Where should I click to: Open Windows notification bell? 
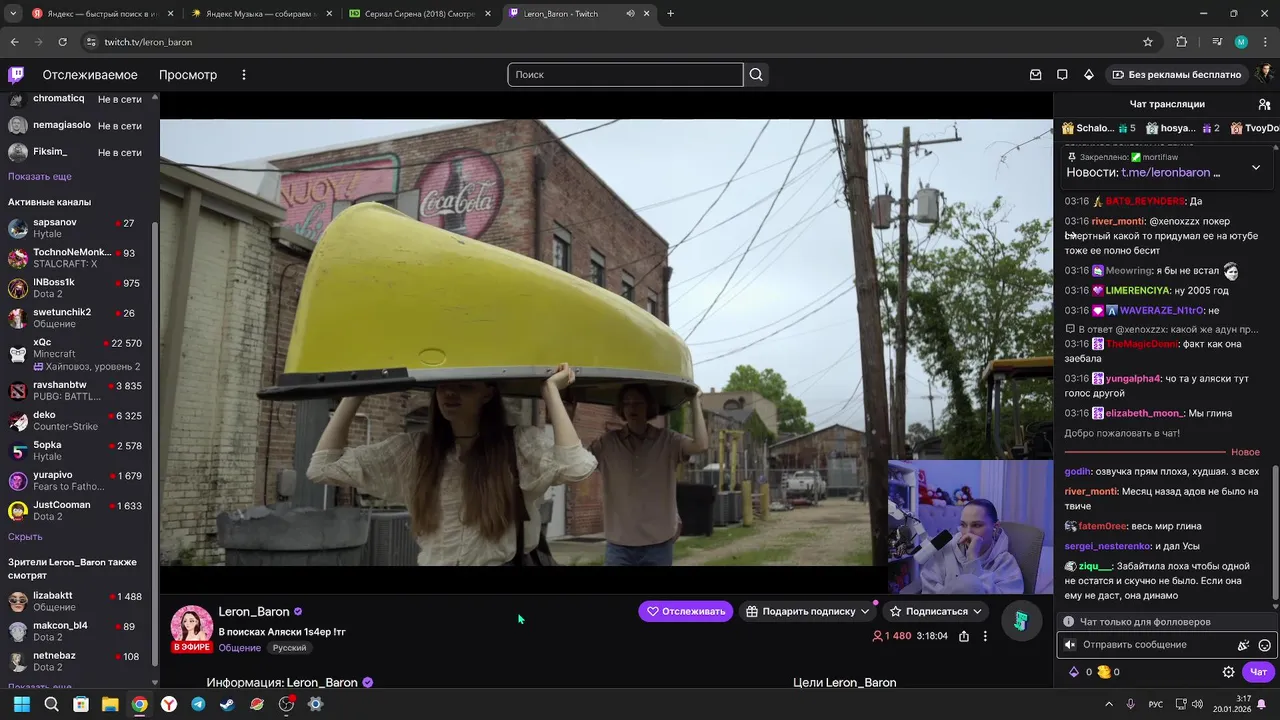tap(1261, 704)
